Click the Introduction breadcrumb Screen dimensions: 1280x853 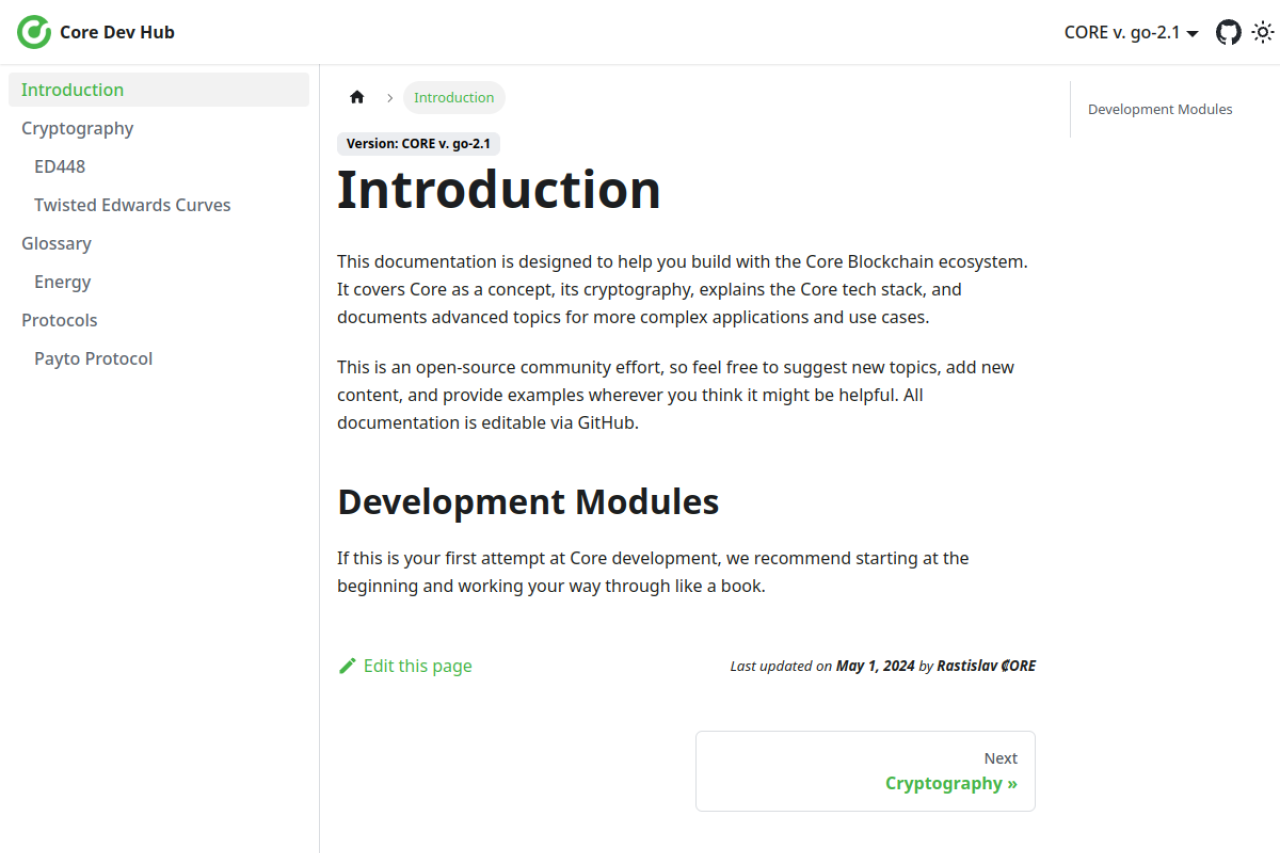[x=454, y=97]
